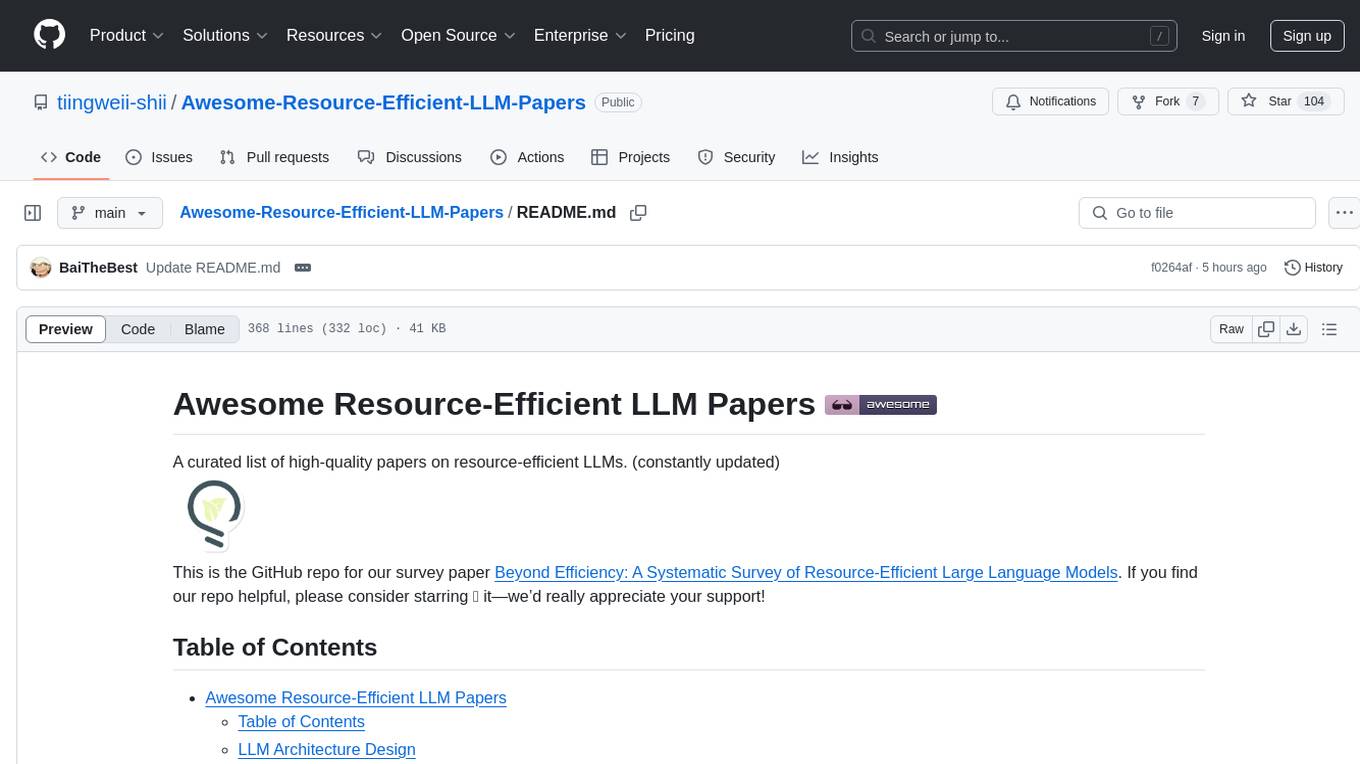Open the Raw file view

tap(1231, 329)
